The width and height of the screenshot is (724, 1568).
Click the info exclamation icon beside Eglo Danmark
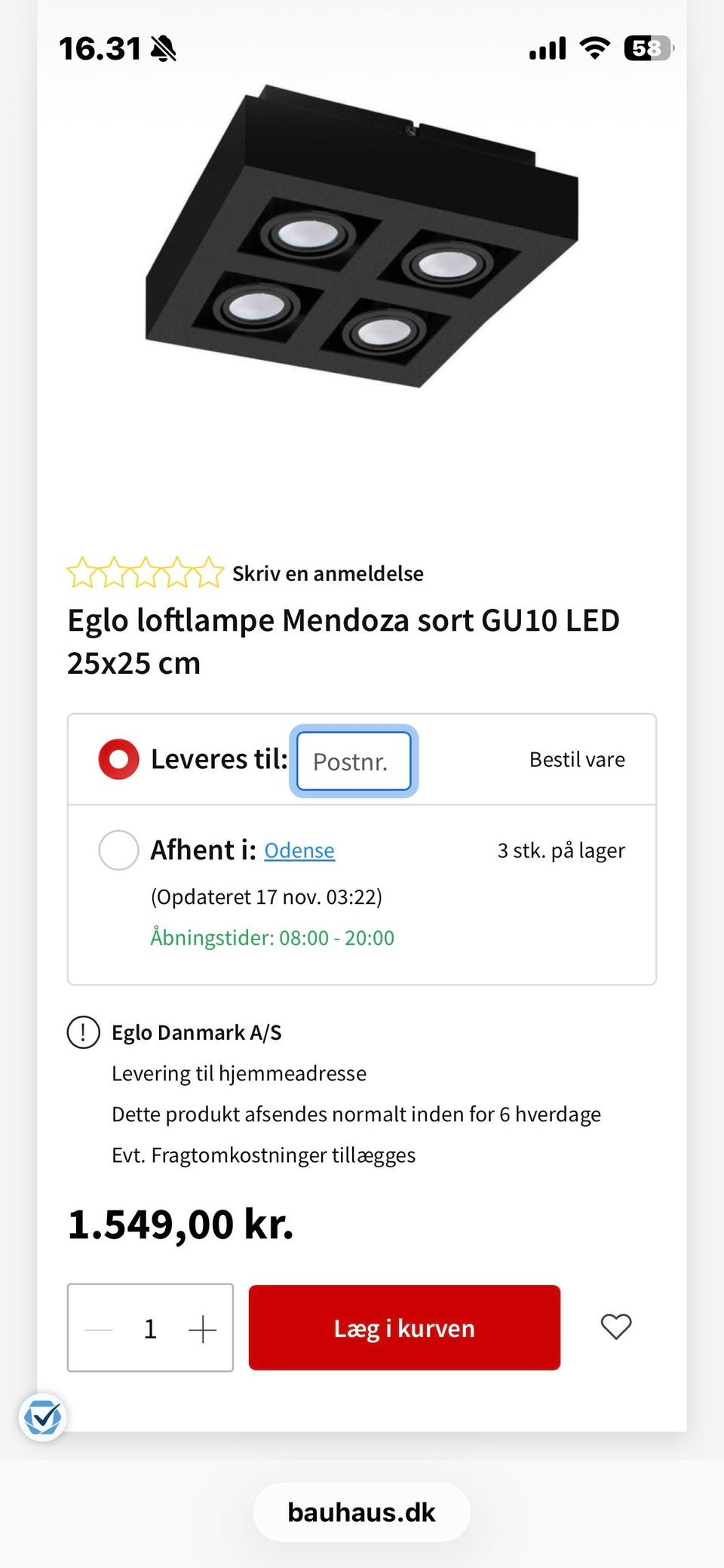click(x=84, y=1032)
